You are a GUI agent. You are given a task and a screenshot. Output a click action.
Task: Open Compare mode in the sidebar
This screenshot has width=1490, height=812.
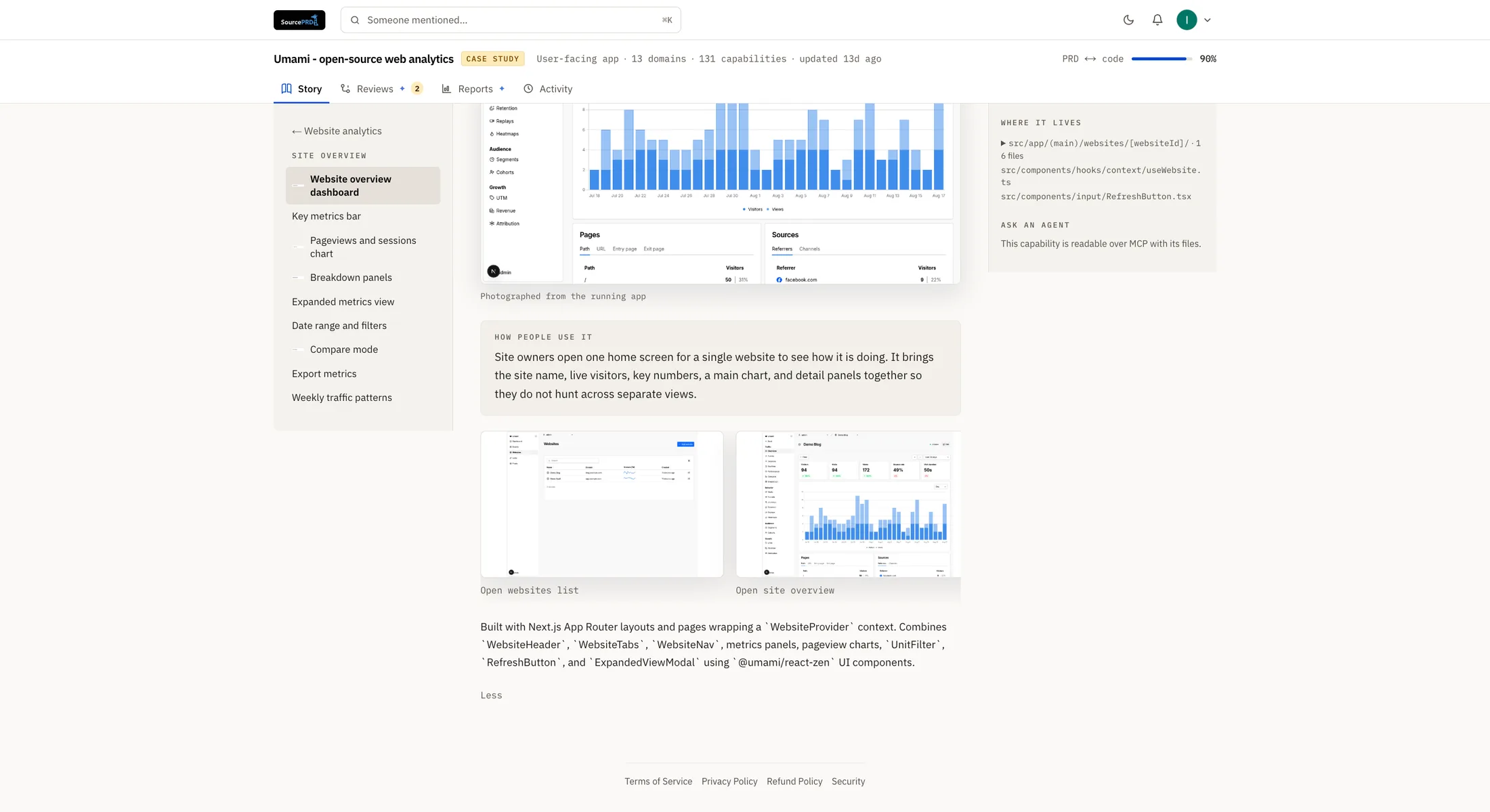coord(344,349)
